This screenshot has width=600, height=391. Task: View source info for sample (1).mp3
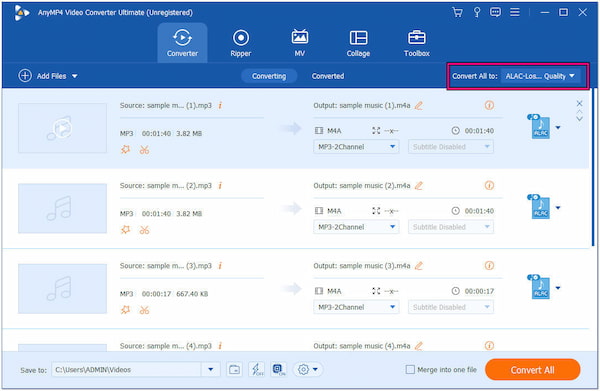(220, 105)
